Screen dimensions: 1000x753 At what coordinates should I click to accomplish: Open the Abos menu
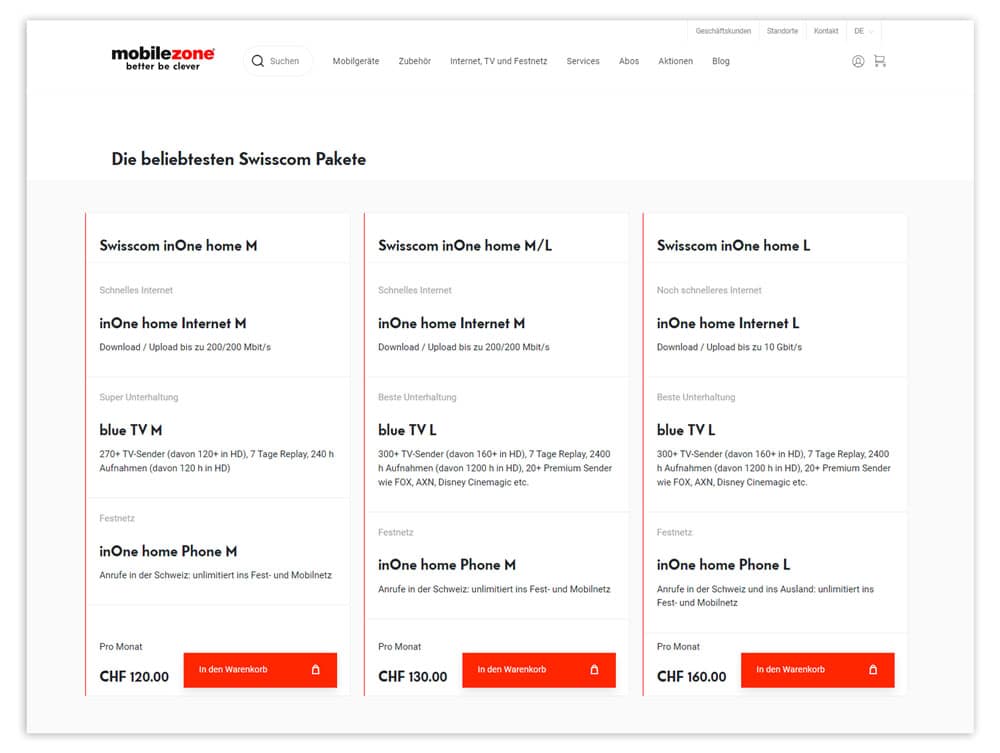coord(629,61)
